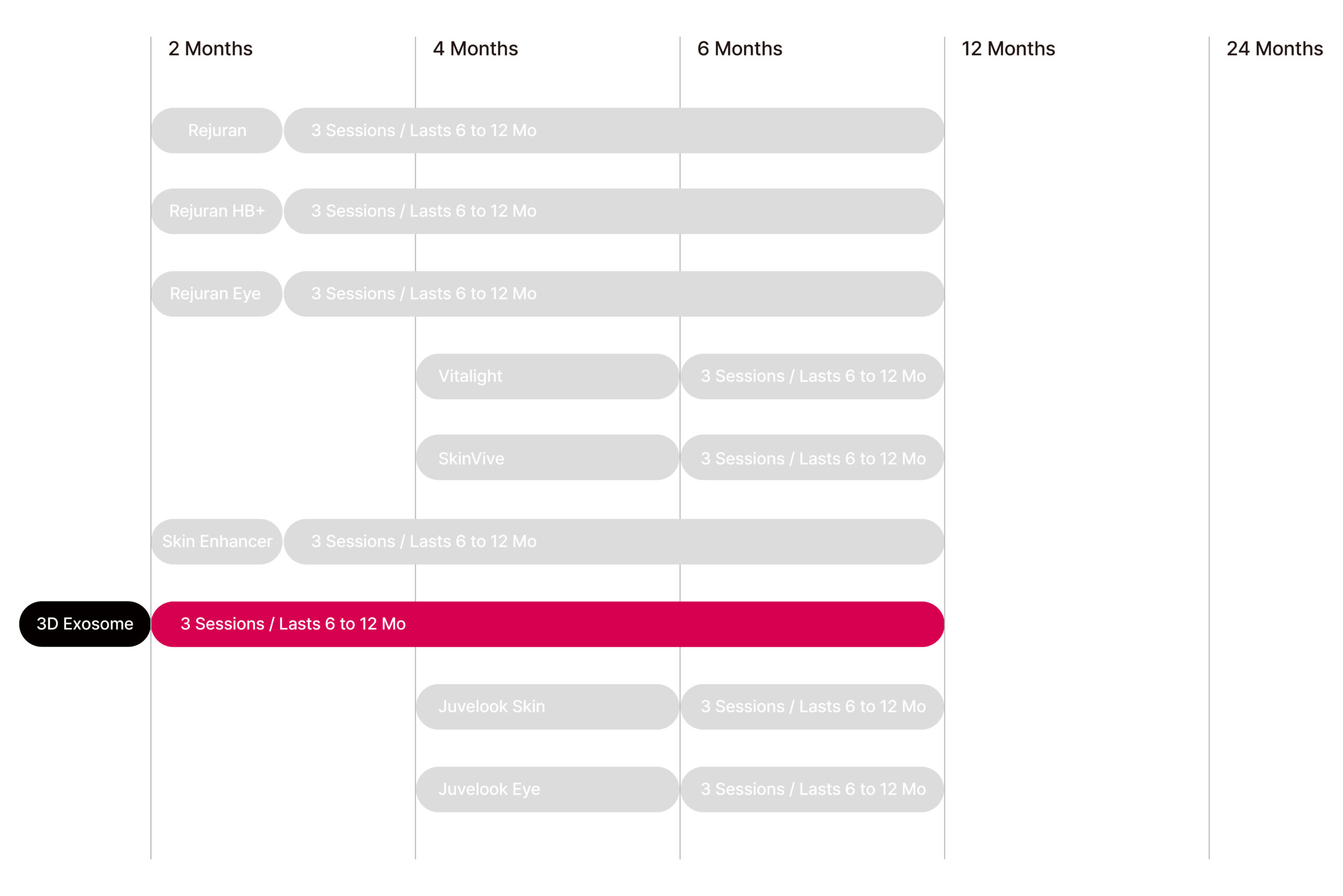Select the 12 Months column header

pos(1008,49)
